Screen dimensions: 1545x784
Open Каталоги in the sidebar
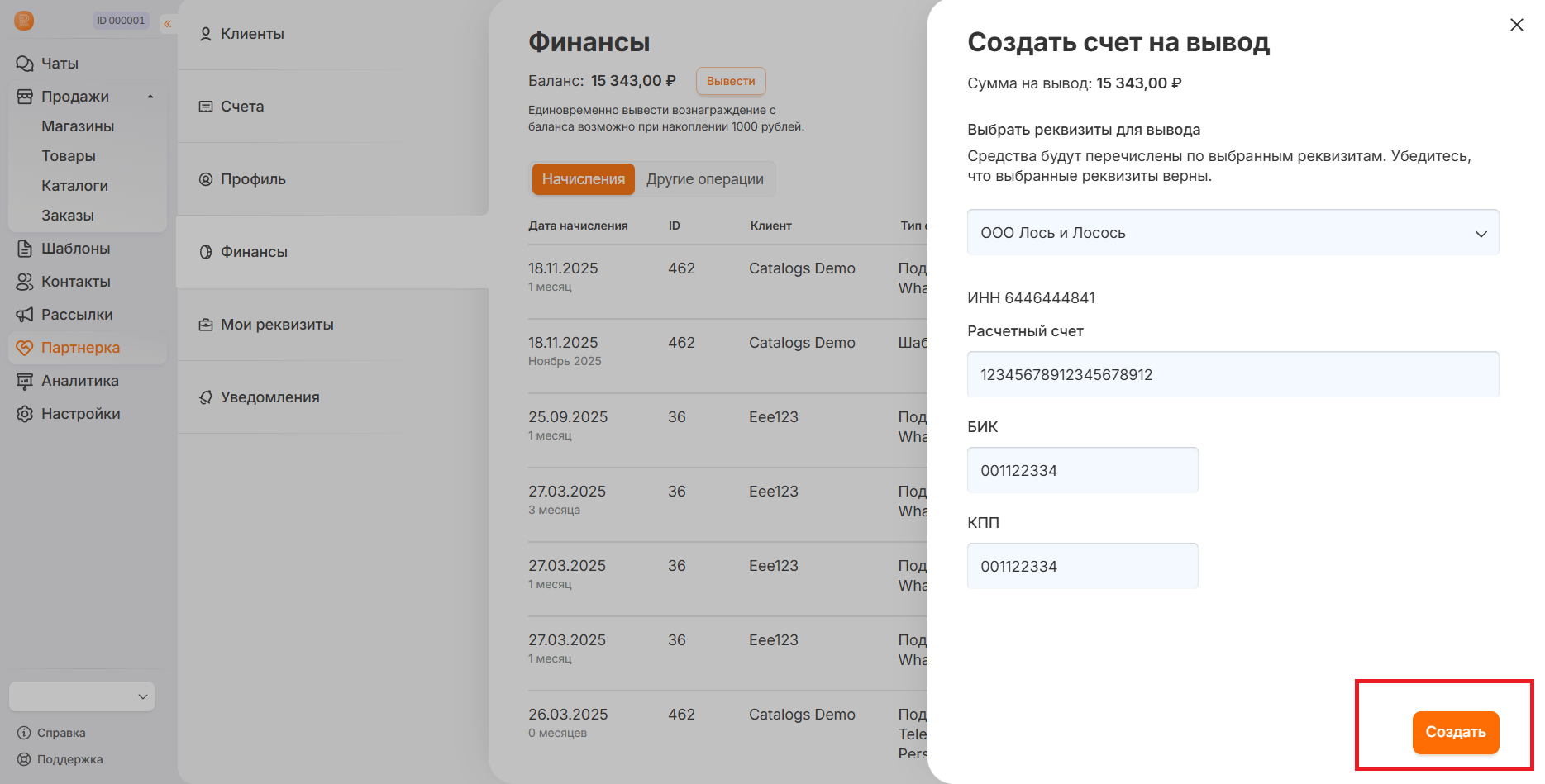point(75,186)
